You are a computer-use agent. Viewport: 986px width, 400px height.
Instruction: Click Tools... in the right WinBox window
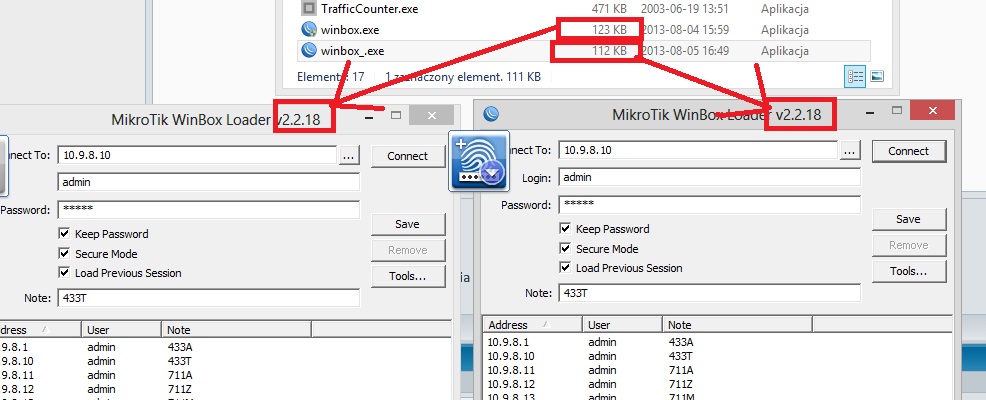tap(909, 271)
